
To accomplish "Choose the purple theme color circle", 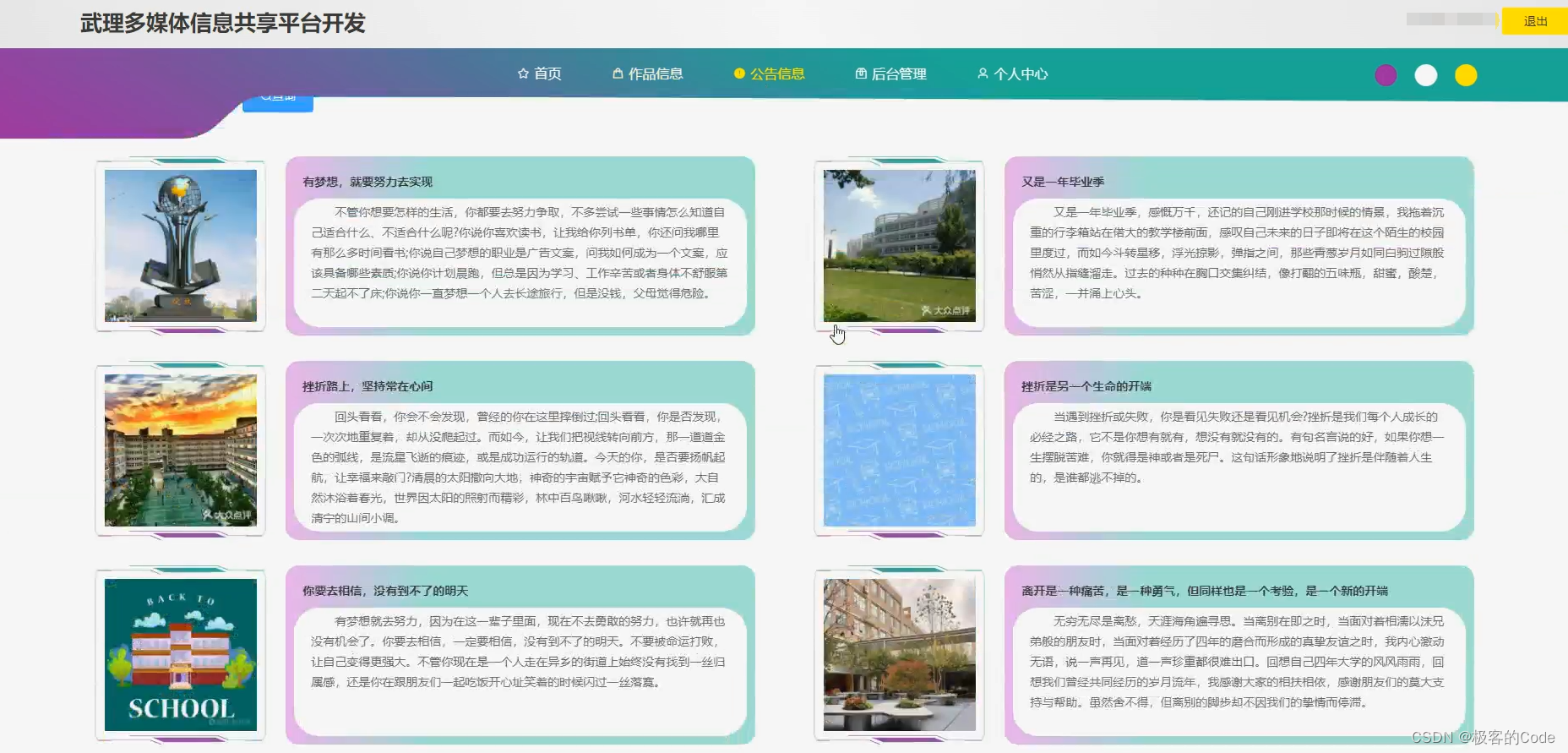I will click(1386, 75).
